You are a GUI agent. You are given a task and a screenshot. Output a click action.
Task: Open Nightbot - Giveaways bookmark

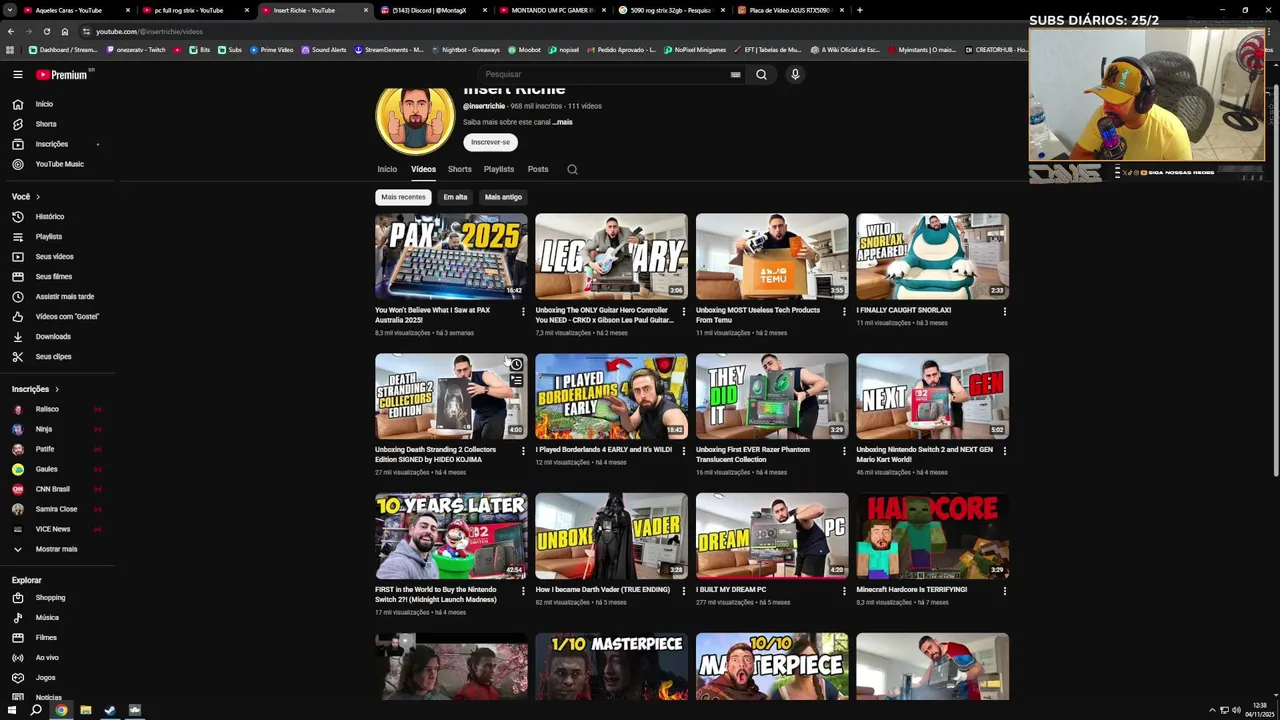465,50
